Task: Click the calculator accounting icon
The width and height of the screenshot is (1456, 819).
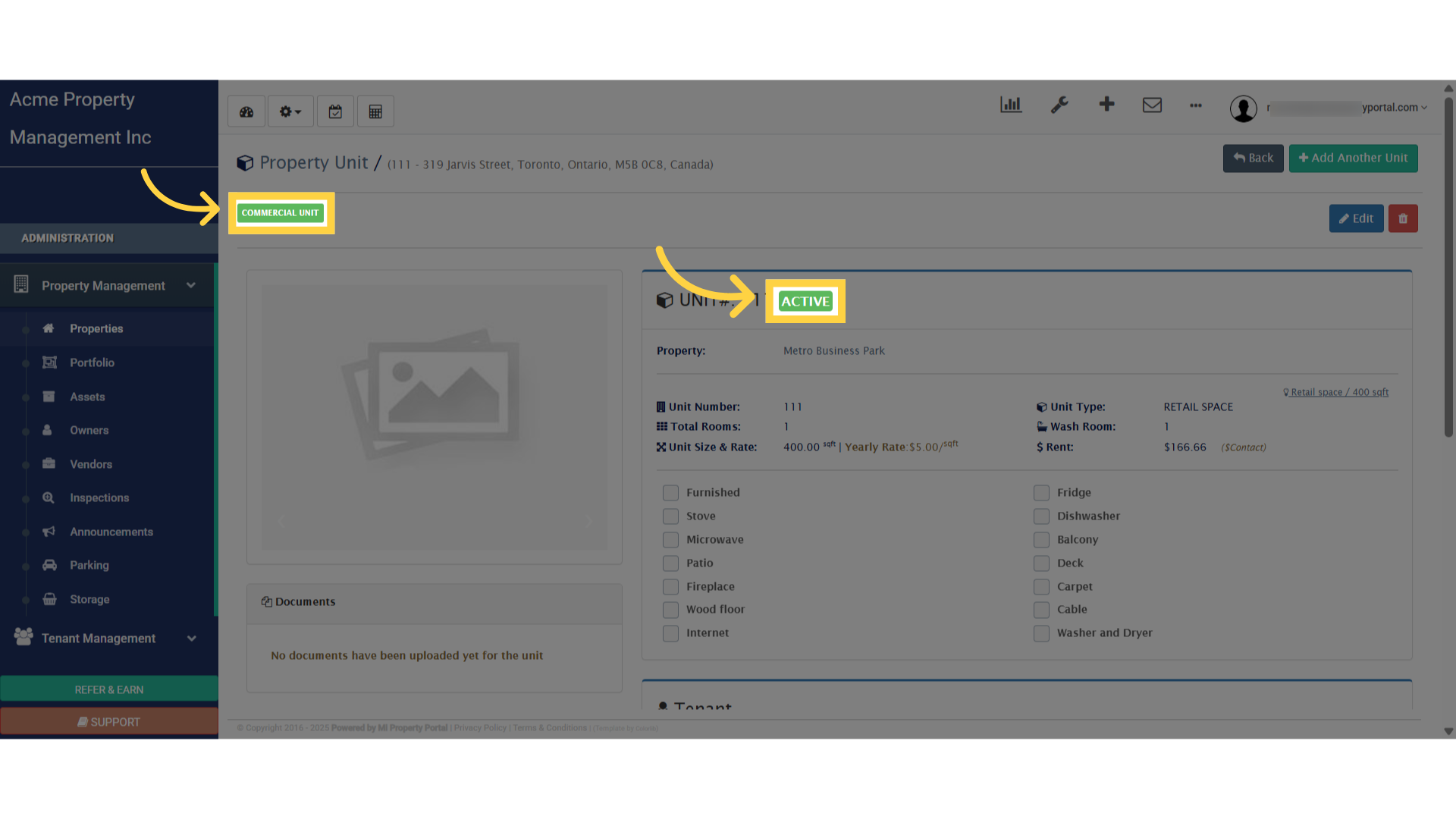Action: pos(375,111)
